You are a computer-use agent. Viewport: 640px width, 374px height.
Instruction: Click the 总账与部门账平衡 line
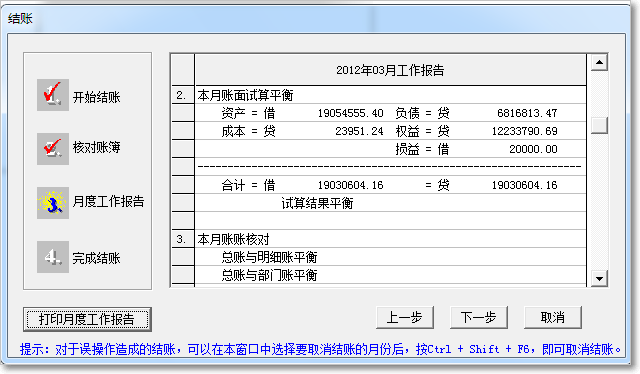coord(269,275)
